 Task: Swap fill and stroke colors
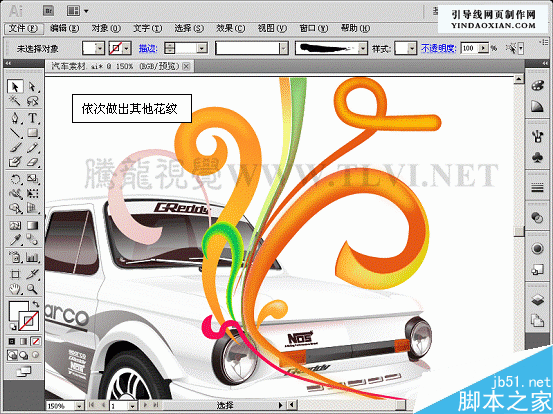[x=36, y=304]
